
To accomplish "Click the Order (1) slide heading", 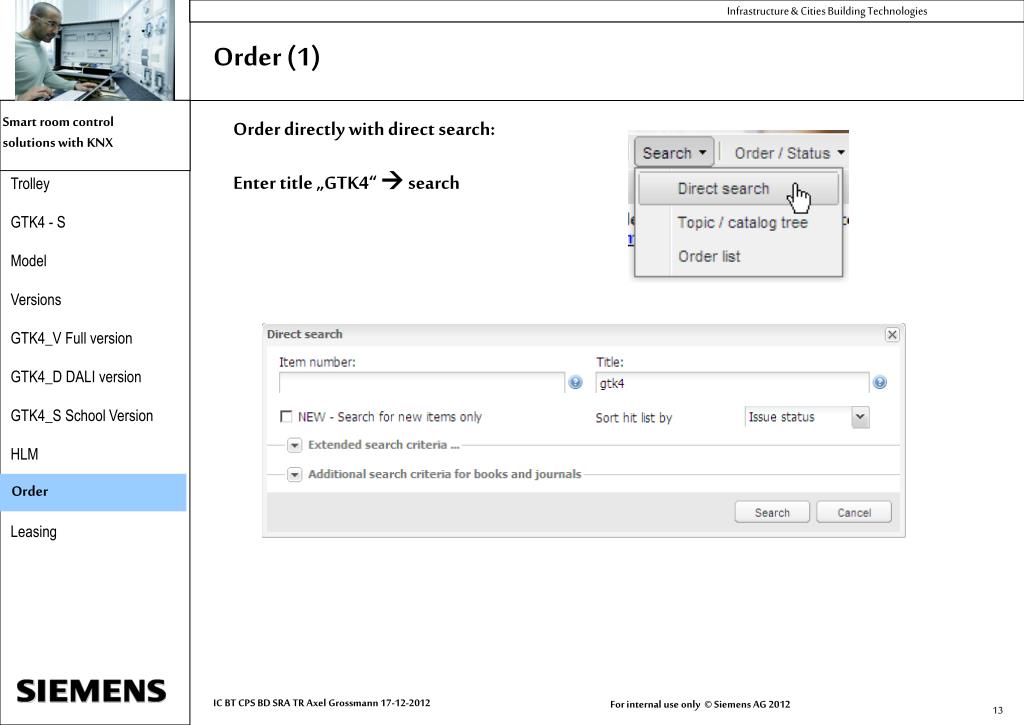I will click(x=266, y=57).
